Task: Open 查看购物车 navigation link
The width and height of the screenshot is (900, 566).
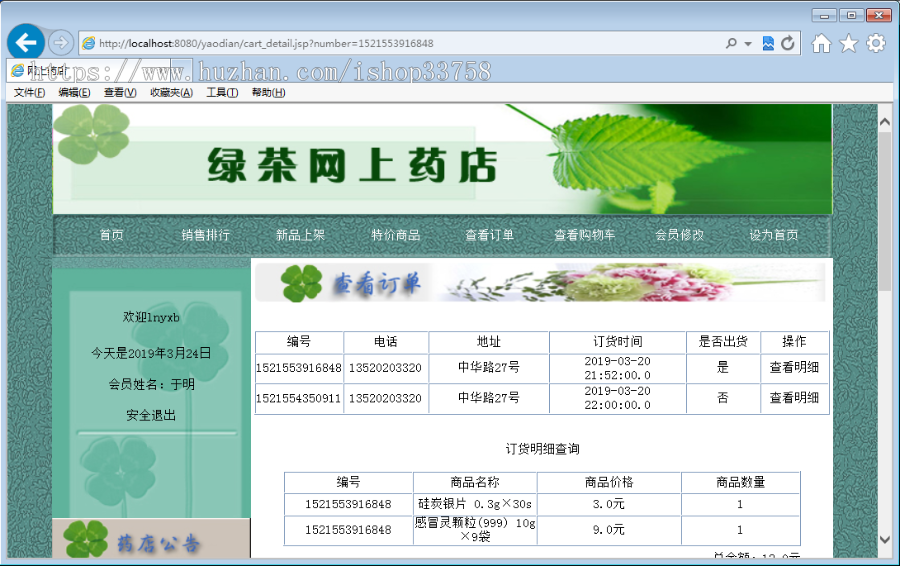Action: pos(584,235)
